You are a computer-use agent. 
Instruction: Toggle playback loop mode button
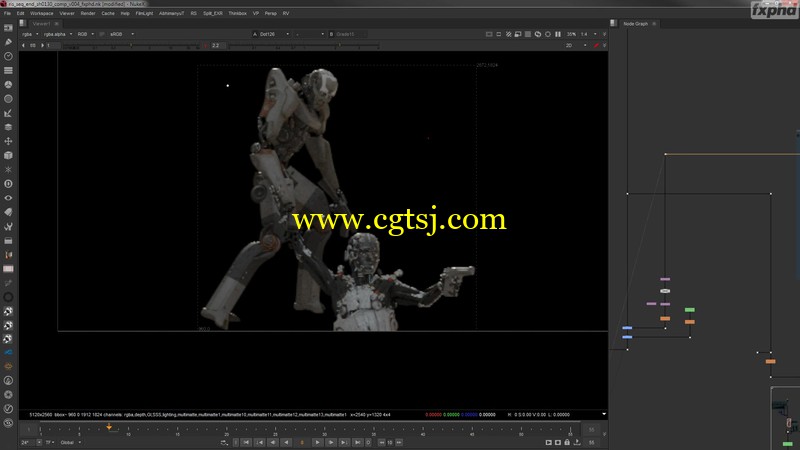click(224, 442)
